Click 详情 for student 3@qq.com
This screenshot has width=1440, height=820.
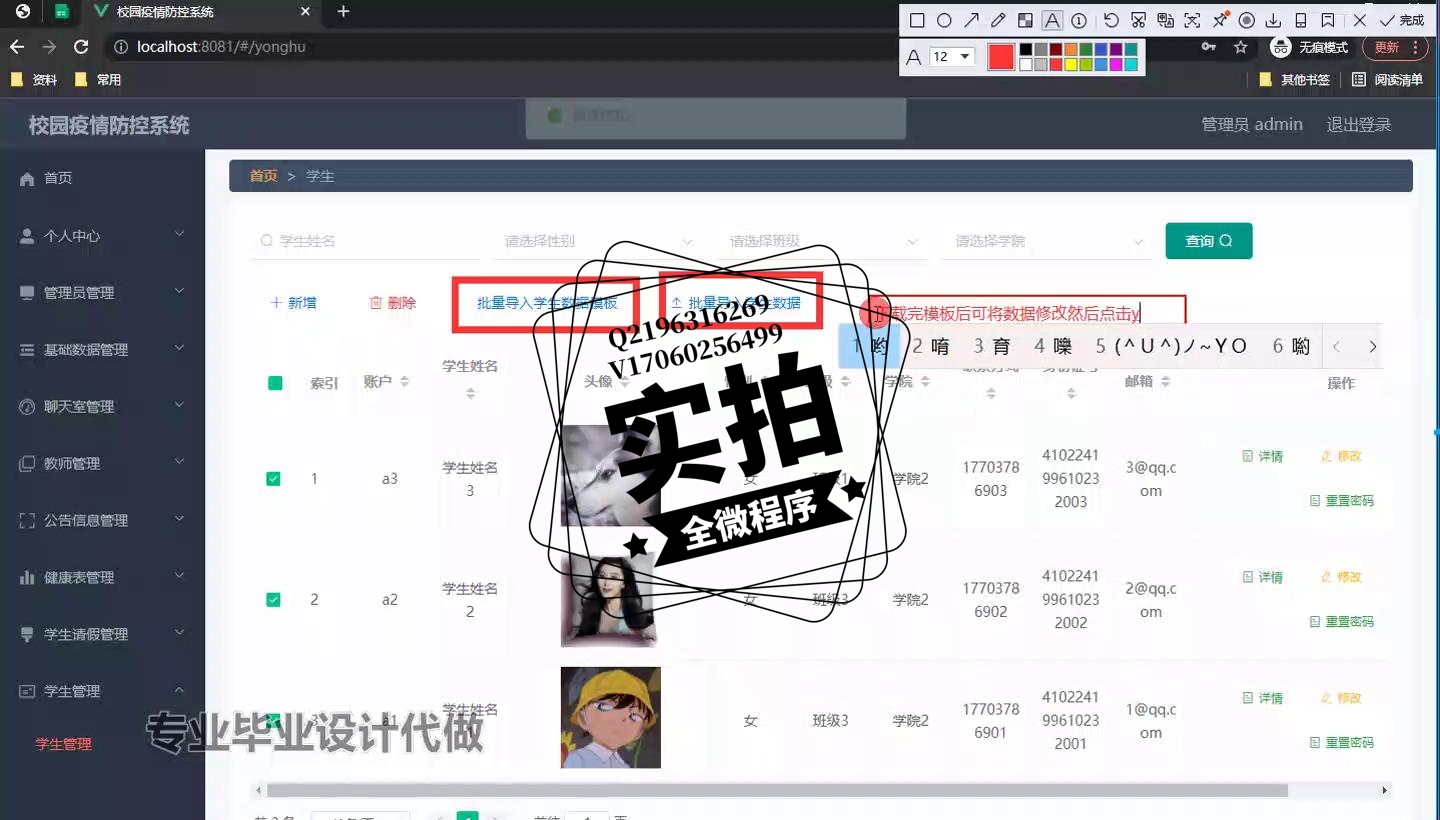click(x=1263, y=456)
